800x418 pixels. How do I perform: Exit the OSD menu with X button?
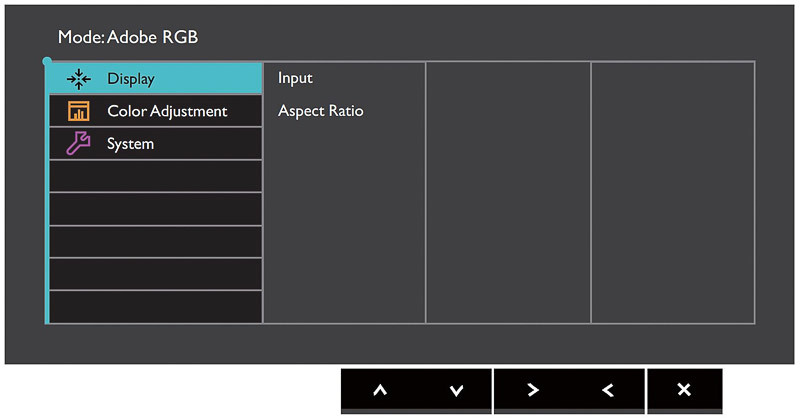(684, 390)
